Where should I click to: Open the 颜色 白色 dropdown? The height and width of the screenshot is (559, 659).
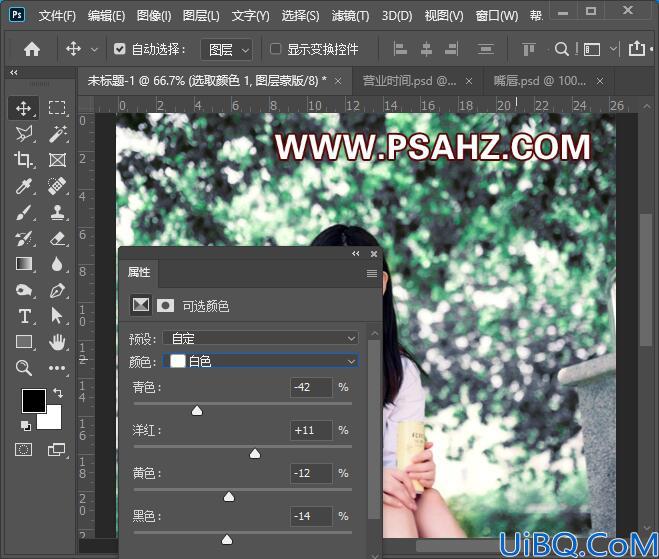tap(261, 361)
